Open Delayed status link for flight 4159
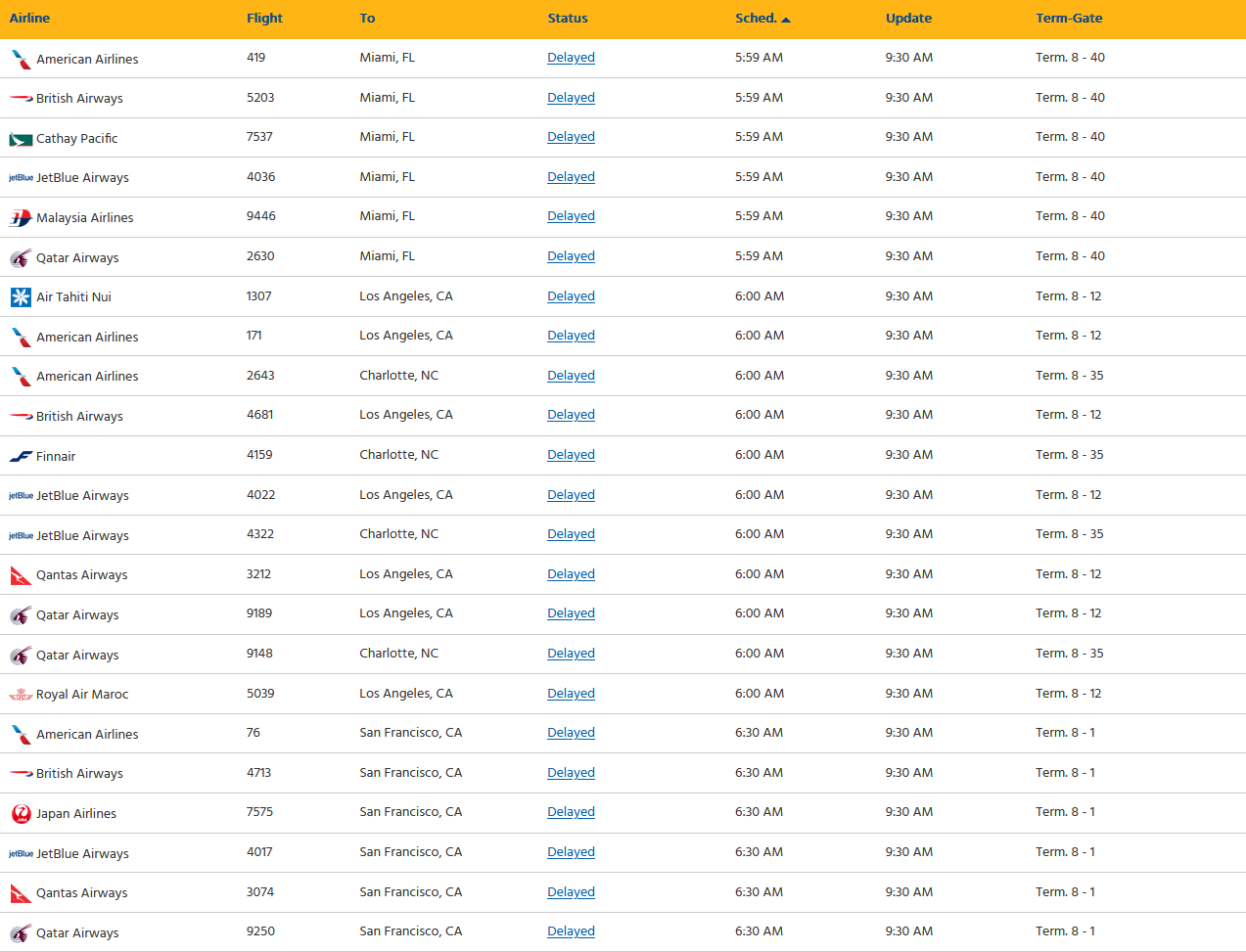1246x952 pixels. [x=571, y=455]
